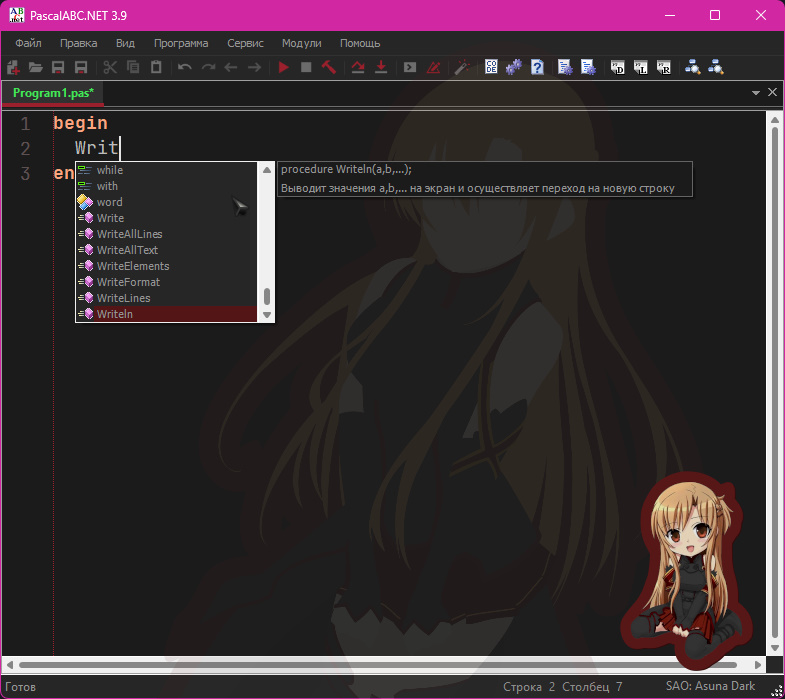Click the red pencil form designer icon
Image resolution: width=785 pixels, height=699 pixels.
[x=434, y=67]
